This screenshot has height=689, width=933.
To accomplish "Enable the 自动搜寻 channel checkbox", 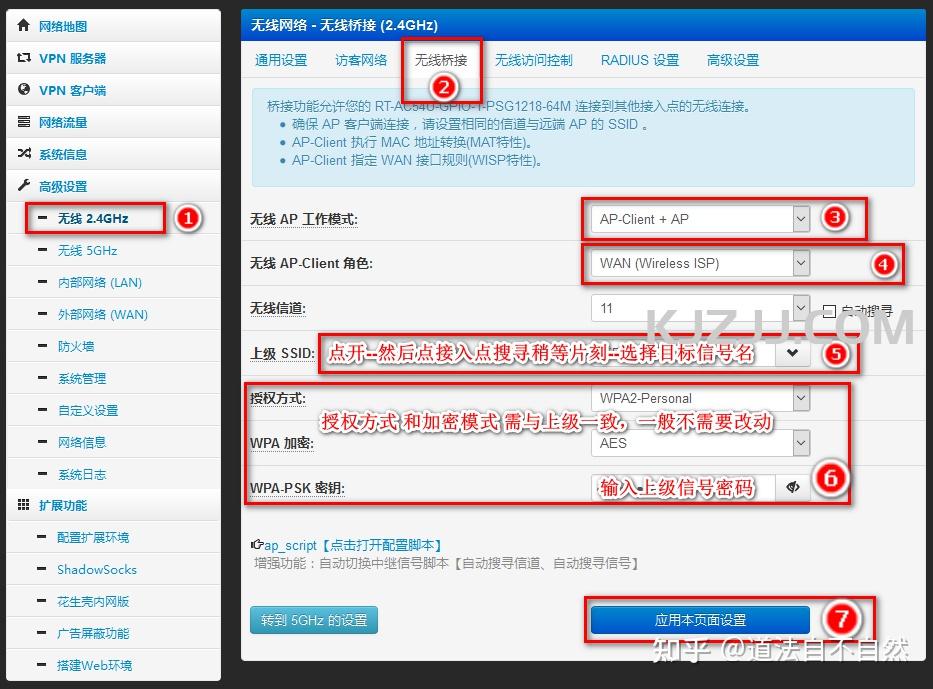I will [828, 311].
